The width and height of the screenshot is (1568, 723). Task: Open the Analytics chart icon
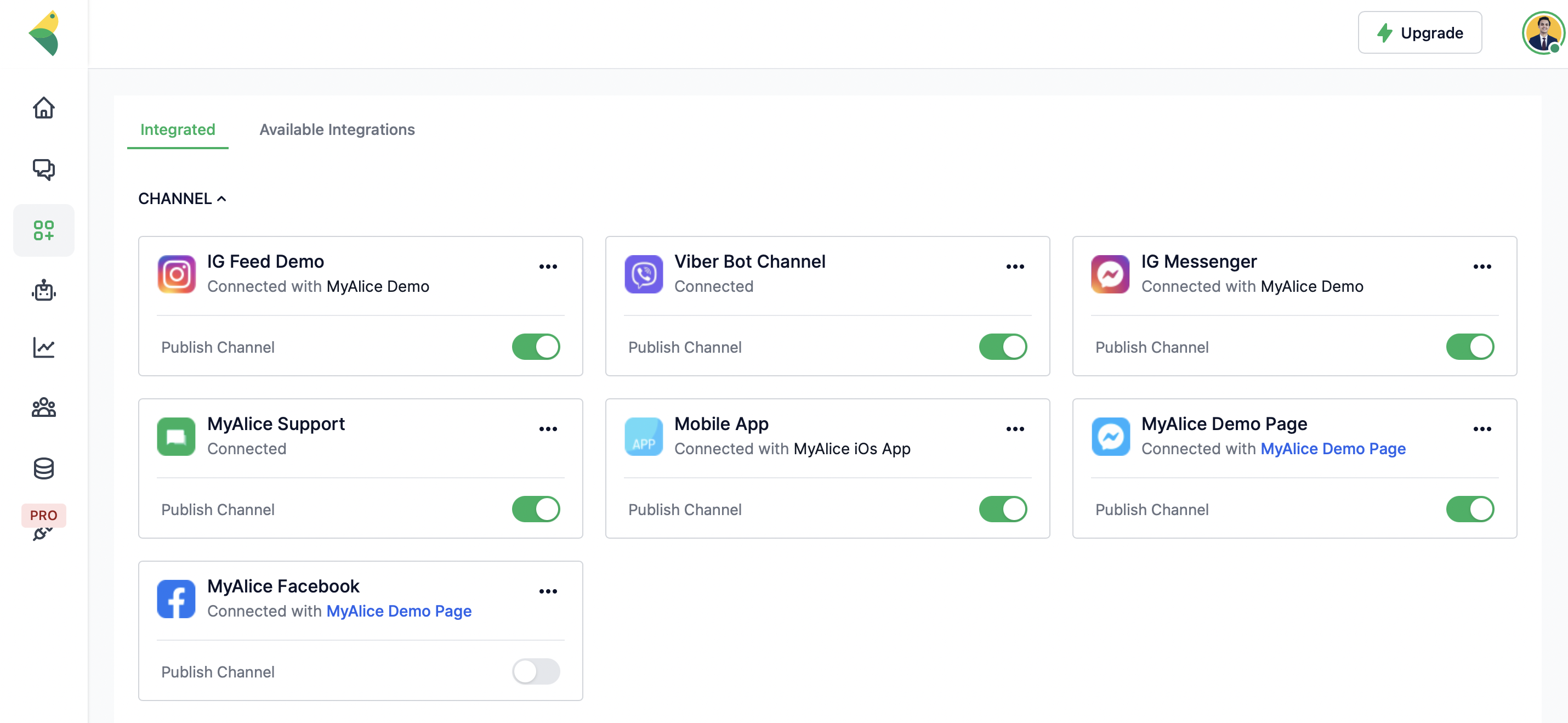[x=44, y=347]
